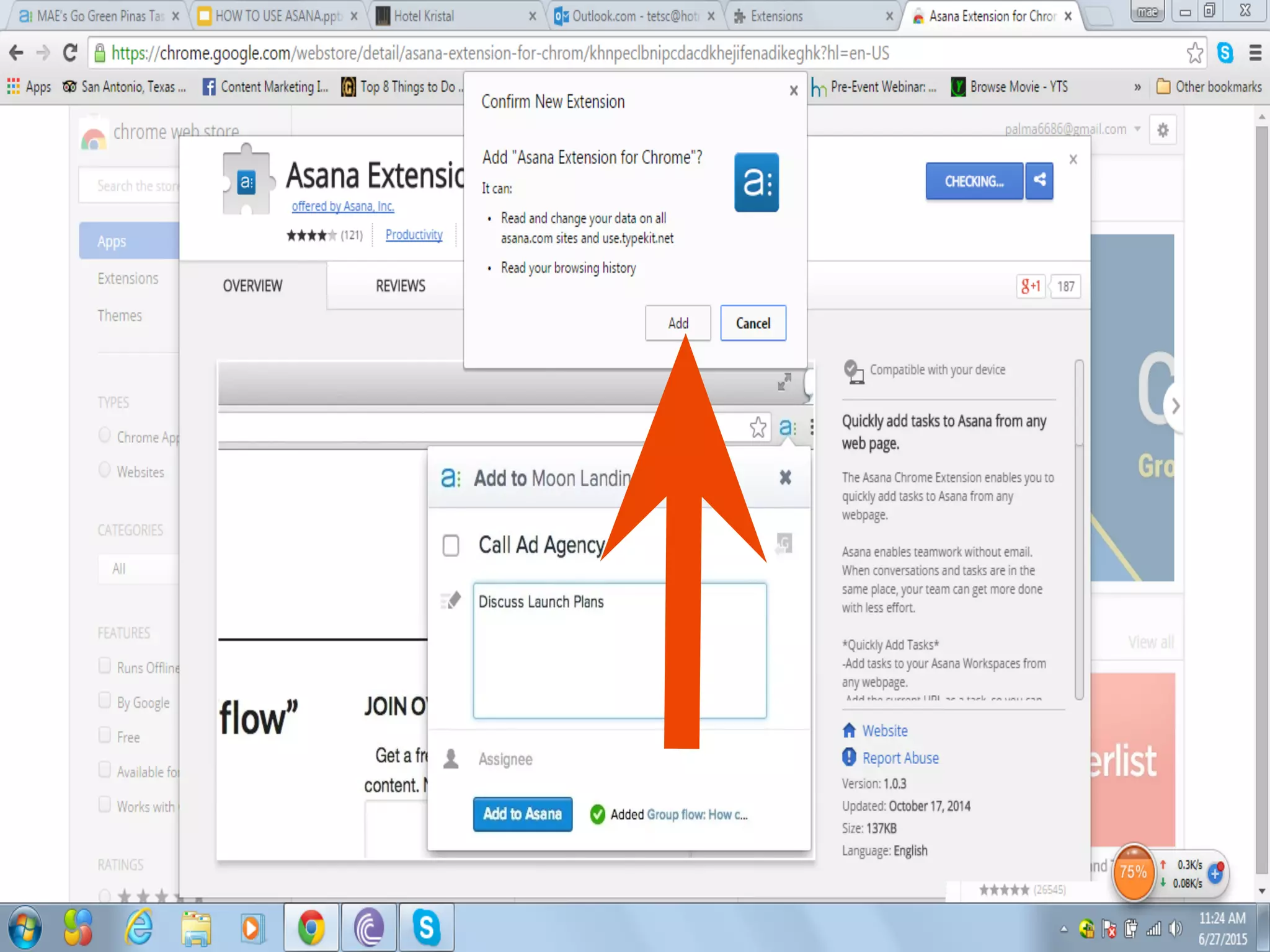This screenshot has height=952, width=1270.
Task: Click the Skype extension icon in toolbar
Action: pos(1225,53)
